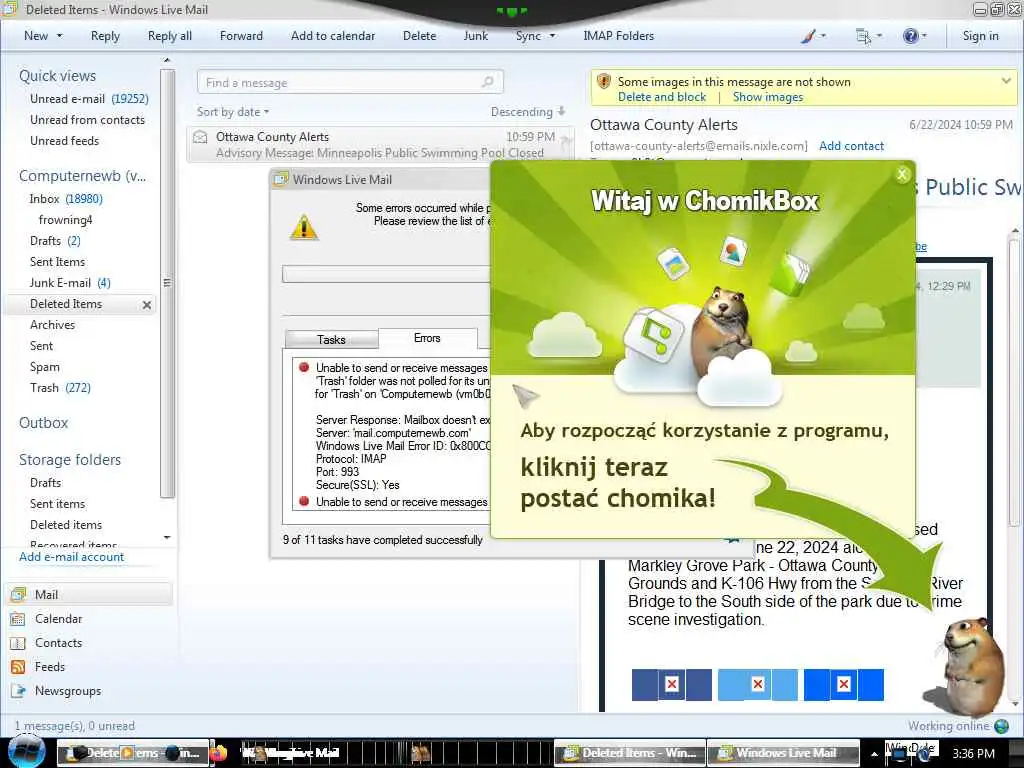Click the Windows Start orb
Image resolution: width=1024 pixels, height=768 pixels.
pos(26,751)
